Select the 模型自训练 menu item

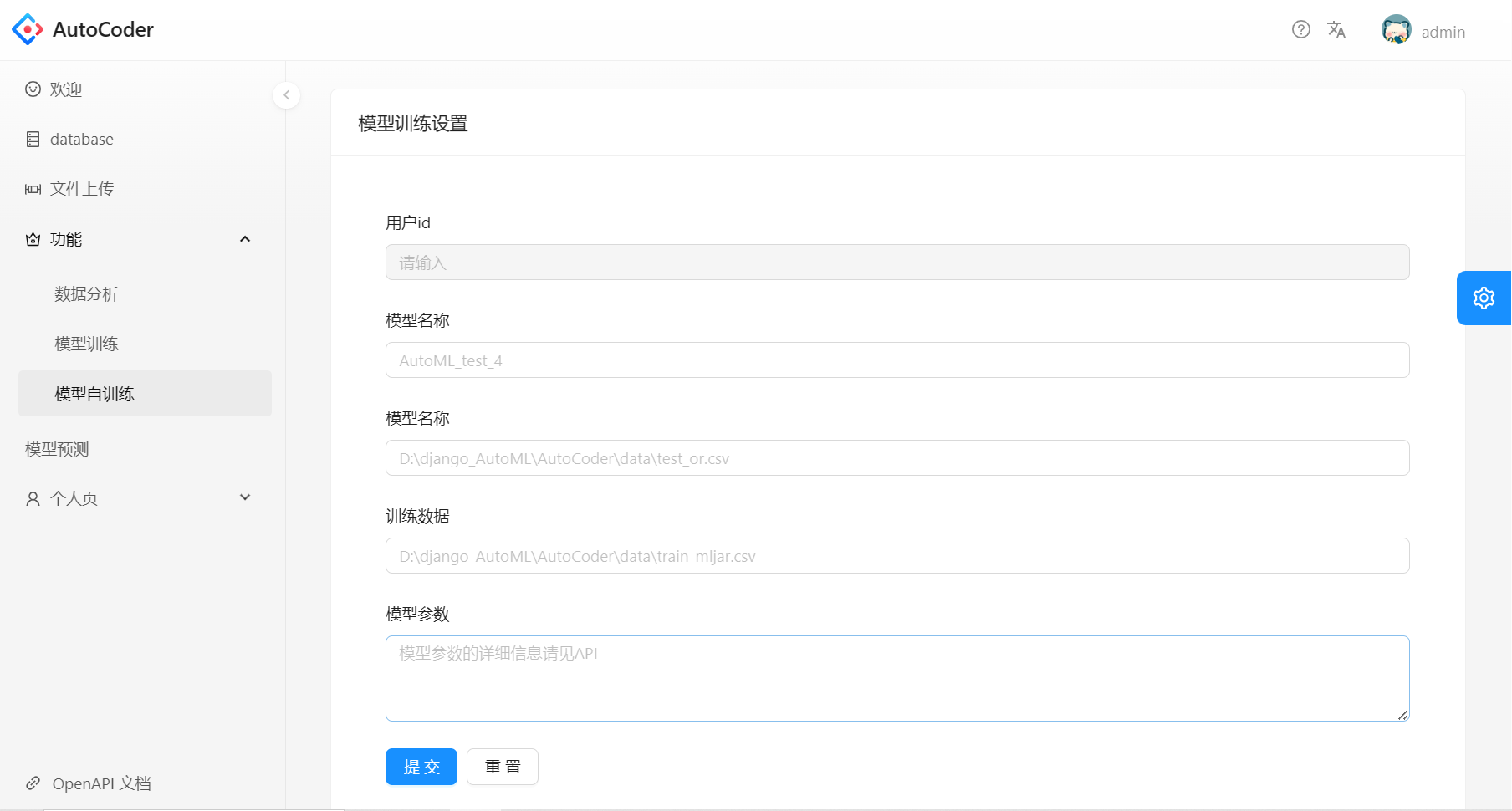(145, 394)
